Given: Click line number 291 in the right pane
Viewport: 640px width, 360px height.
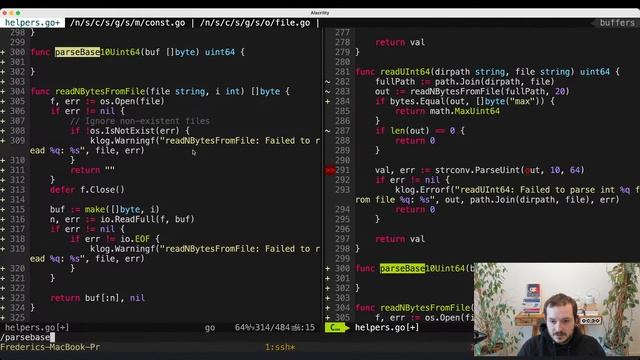Looking at the screenshot, I should pyautogui.click(x=342, y=170).
